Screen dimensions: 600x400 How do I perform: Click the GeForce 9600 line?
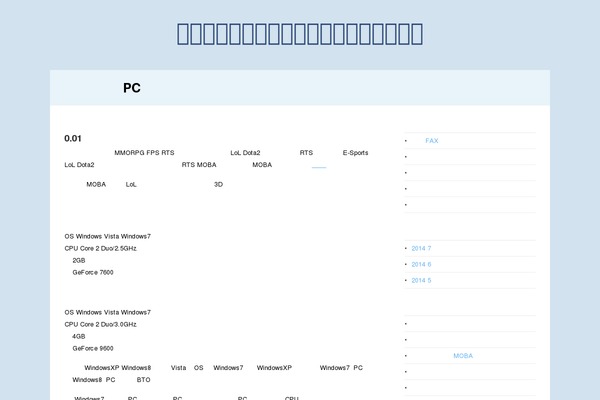[93, 348]
